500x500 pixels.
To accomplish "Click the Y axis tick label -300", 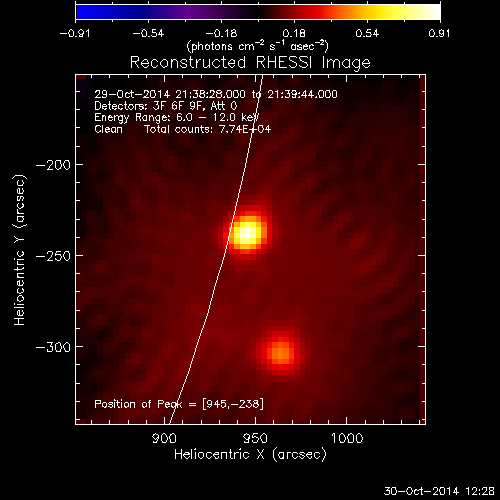I will (x=53, y=347).
